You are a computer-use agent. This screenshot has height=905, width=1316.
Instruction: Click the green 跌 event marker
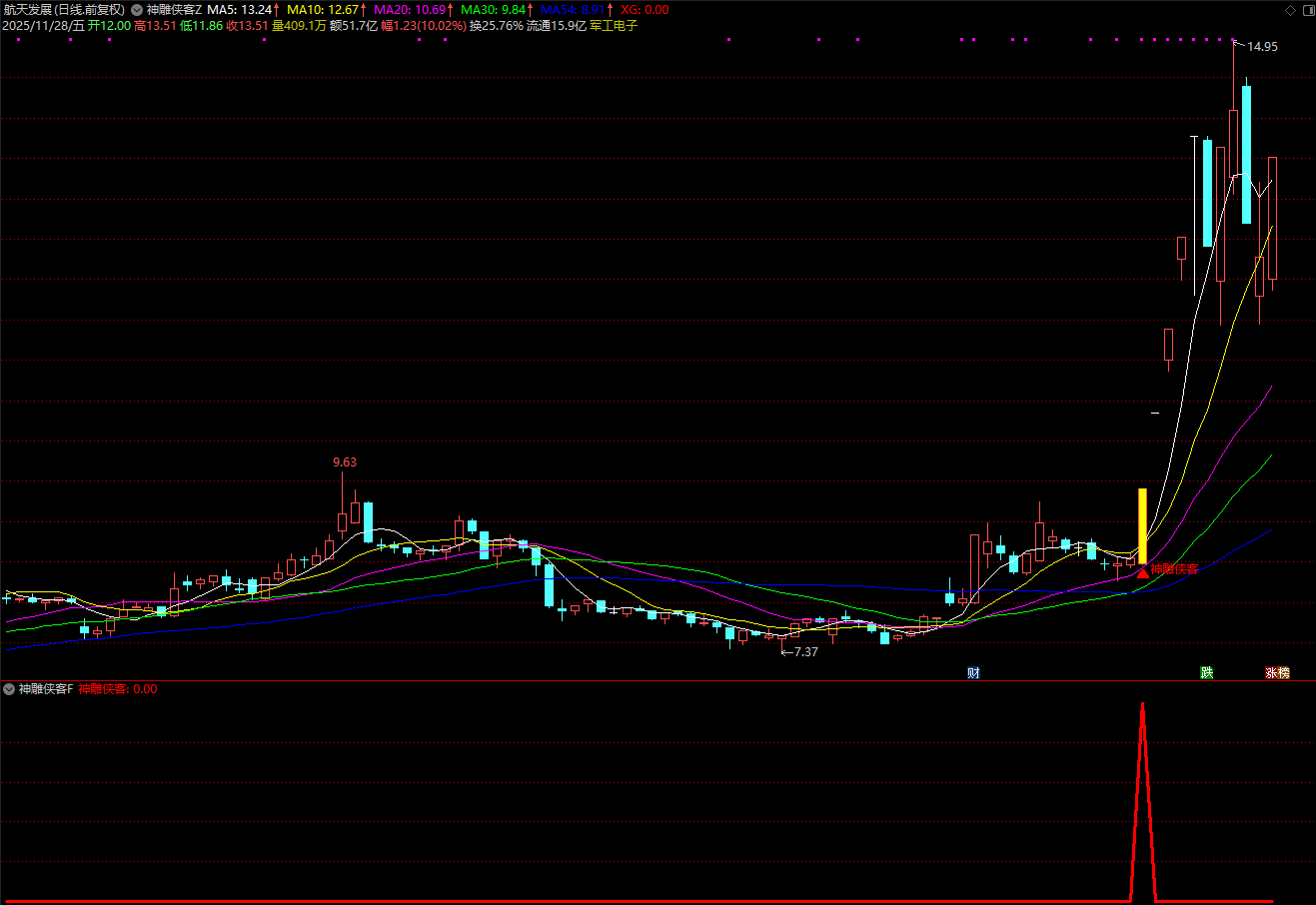pos(1207,673)
